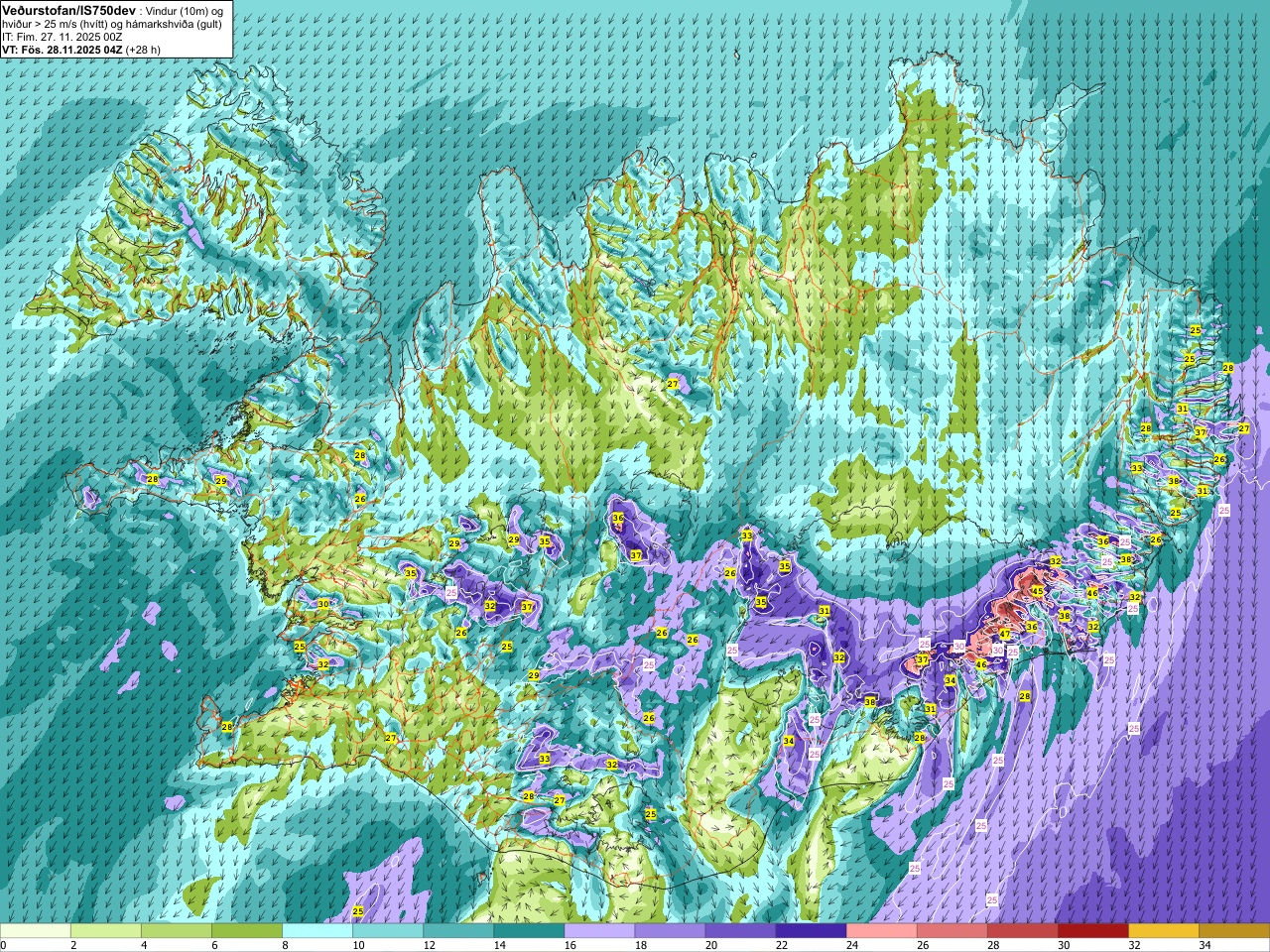
Task: Select the dark red 30–32 m/s swatch
Action: coord(1092,931)
